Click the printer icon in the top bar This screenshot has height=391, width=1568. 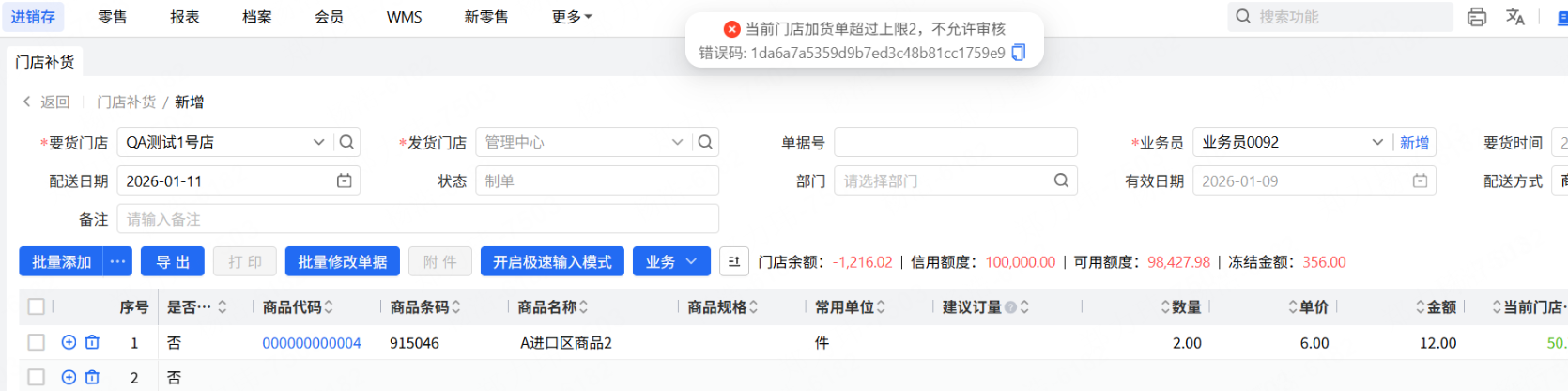[1477, 17]
